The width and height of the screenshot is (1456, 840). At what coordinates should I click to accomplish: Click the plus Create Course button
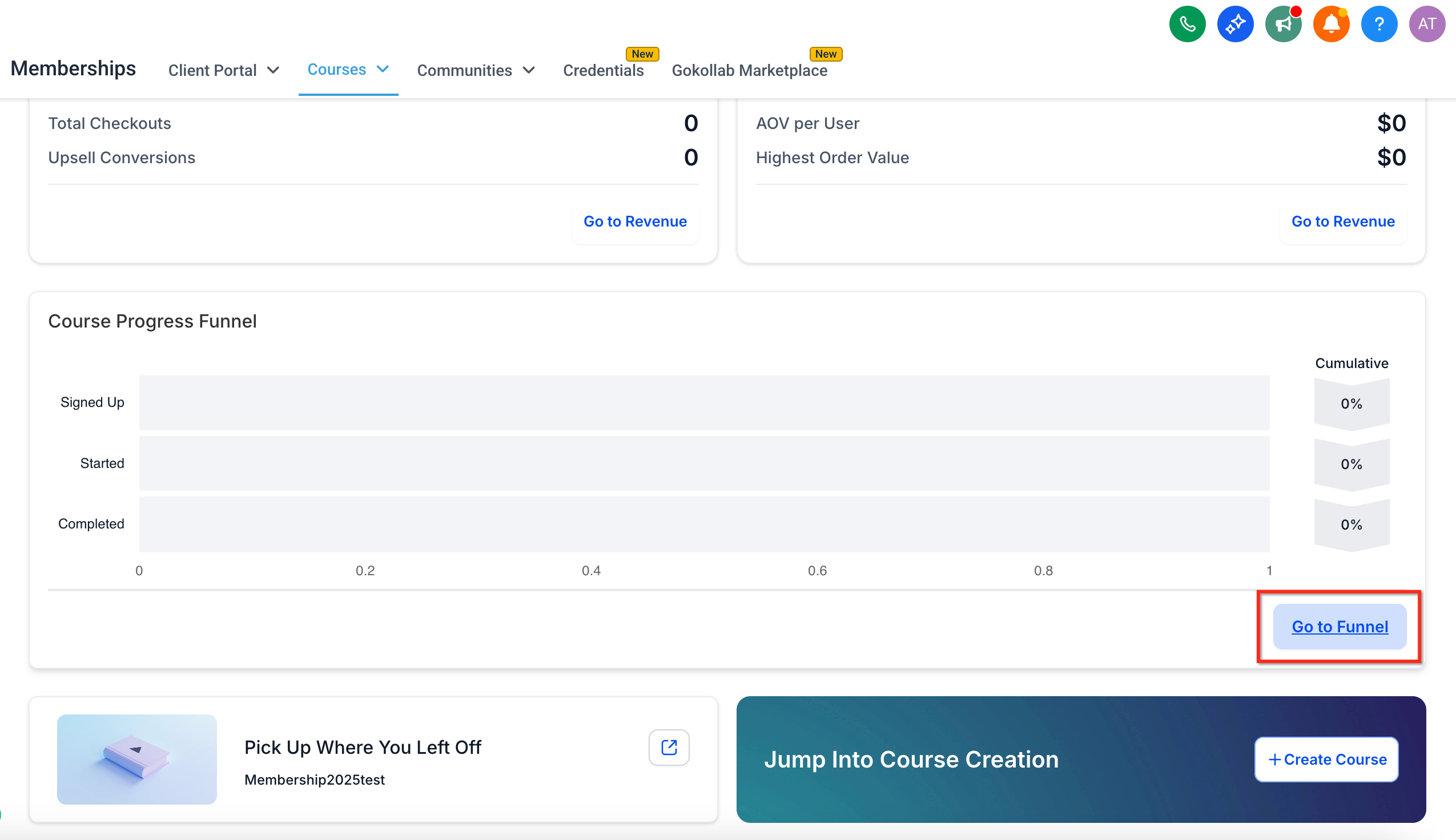pos(1326,759)
